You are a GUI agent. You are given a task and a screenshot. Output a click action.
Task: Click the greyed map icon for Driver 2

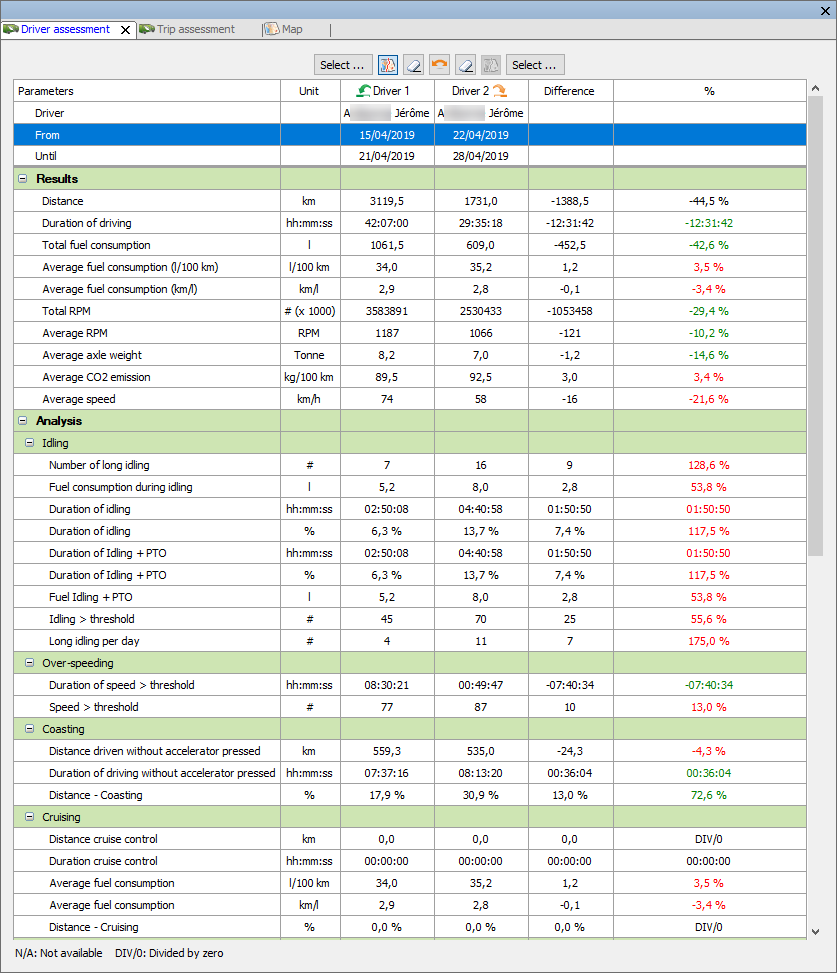[x=490, y=65]
